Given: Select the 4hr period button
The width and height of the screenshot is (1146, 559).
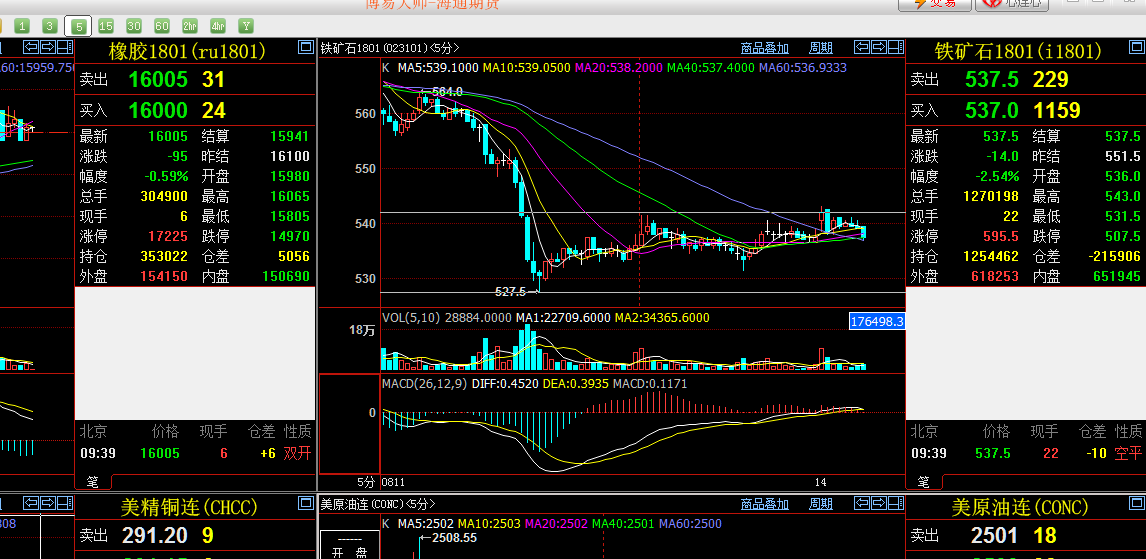Looking at the screenshot, I should tap(218, 26).
